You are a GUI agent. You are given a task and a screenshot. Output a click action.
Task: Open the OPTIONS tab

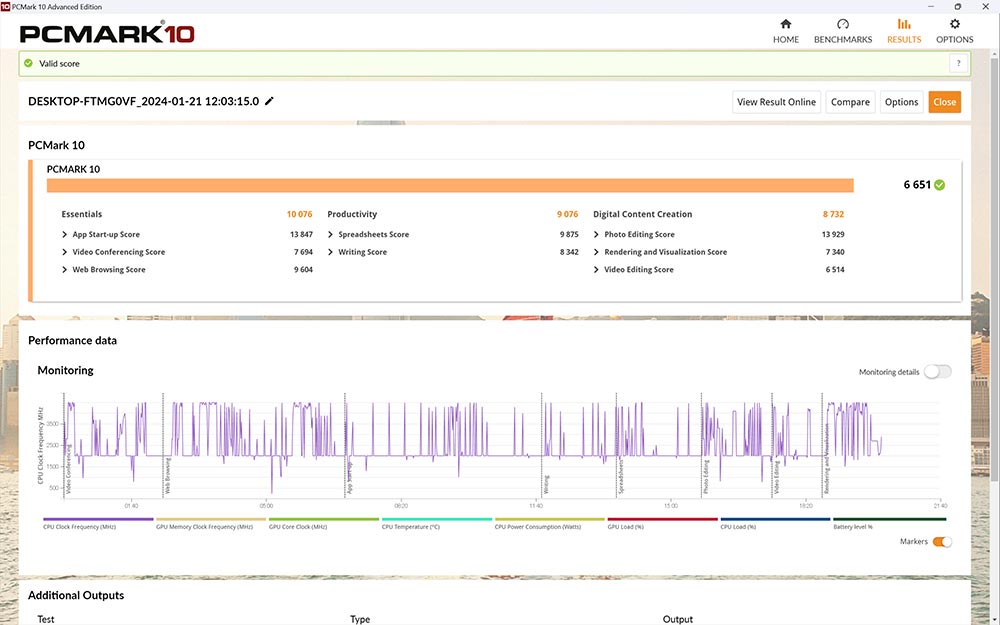click(954, 31)
